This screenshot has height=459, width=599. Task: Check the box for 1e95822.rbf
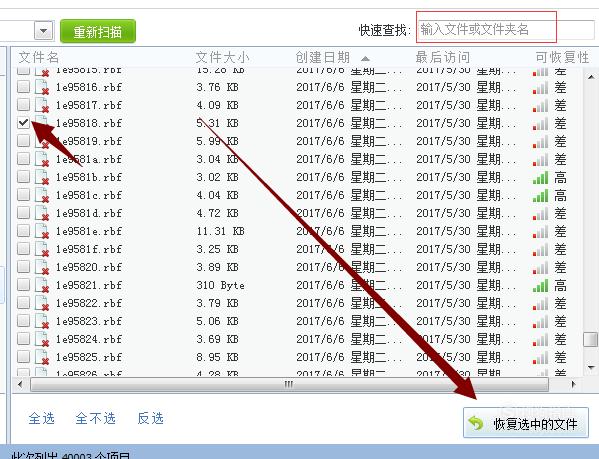pos(24,303)
